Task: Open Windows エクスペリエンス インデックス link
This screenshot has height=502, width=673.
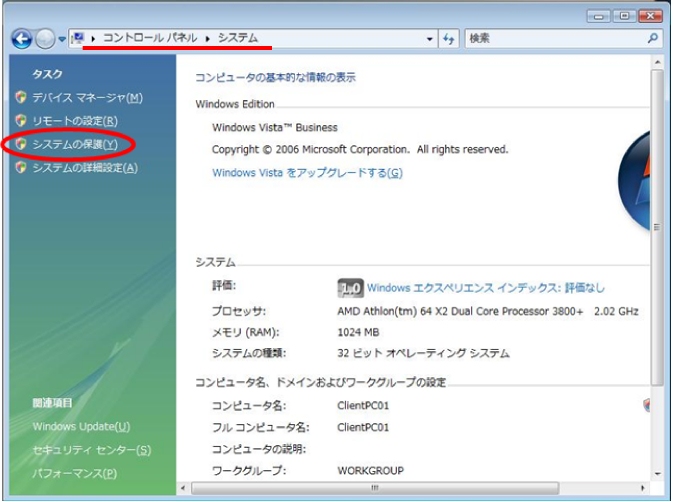Action: click(x=485, y=288)
